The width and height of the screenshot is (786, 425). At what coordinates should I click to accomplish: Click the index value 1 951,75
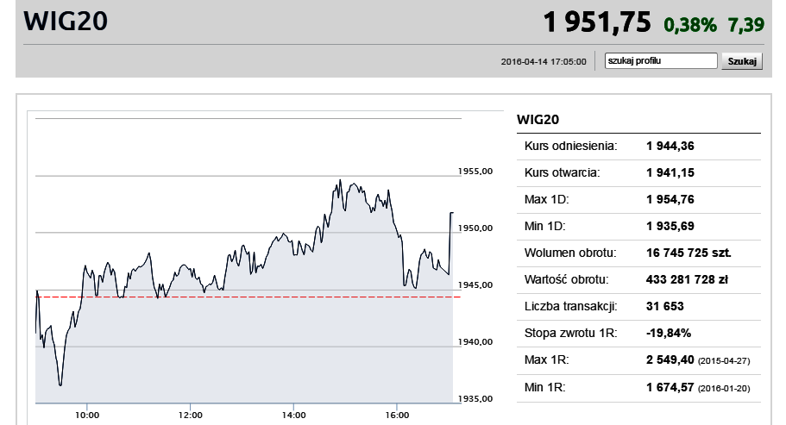coord(597,23)
